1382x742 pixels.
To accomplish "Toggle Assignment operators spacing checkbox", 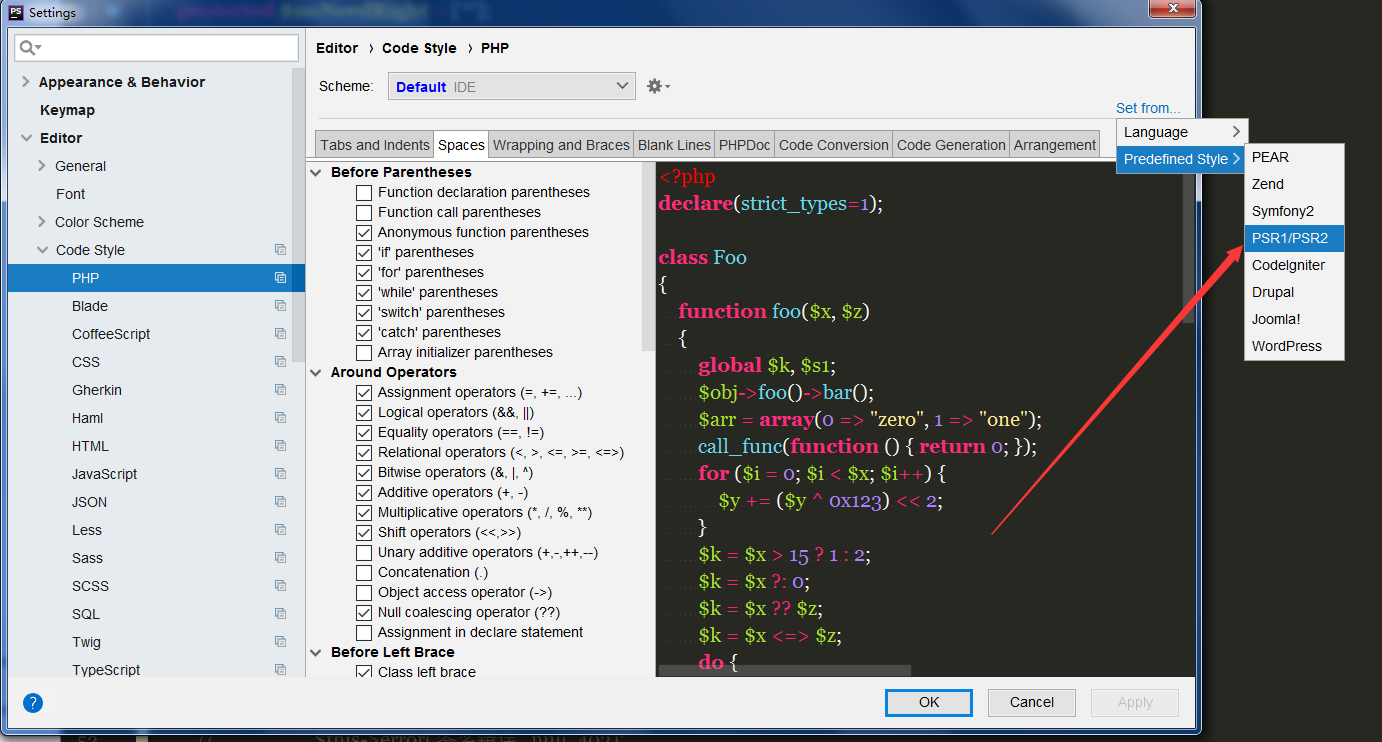I will [x=364, y=392].
